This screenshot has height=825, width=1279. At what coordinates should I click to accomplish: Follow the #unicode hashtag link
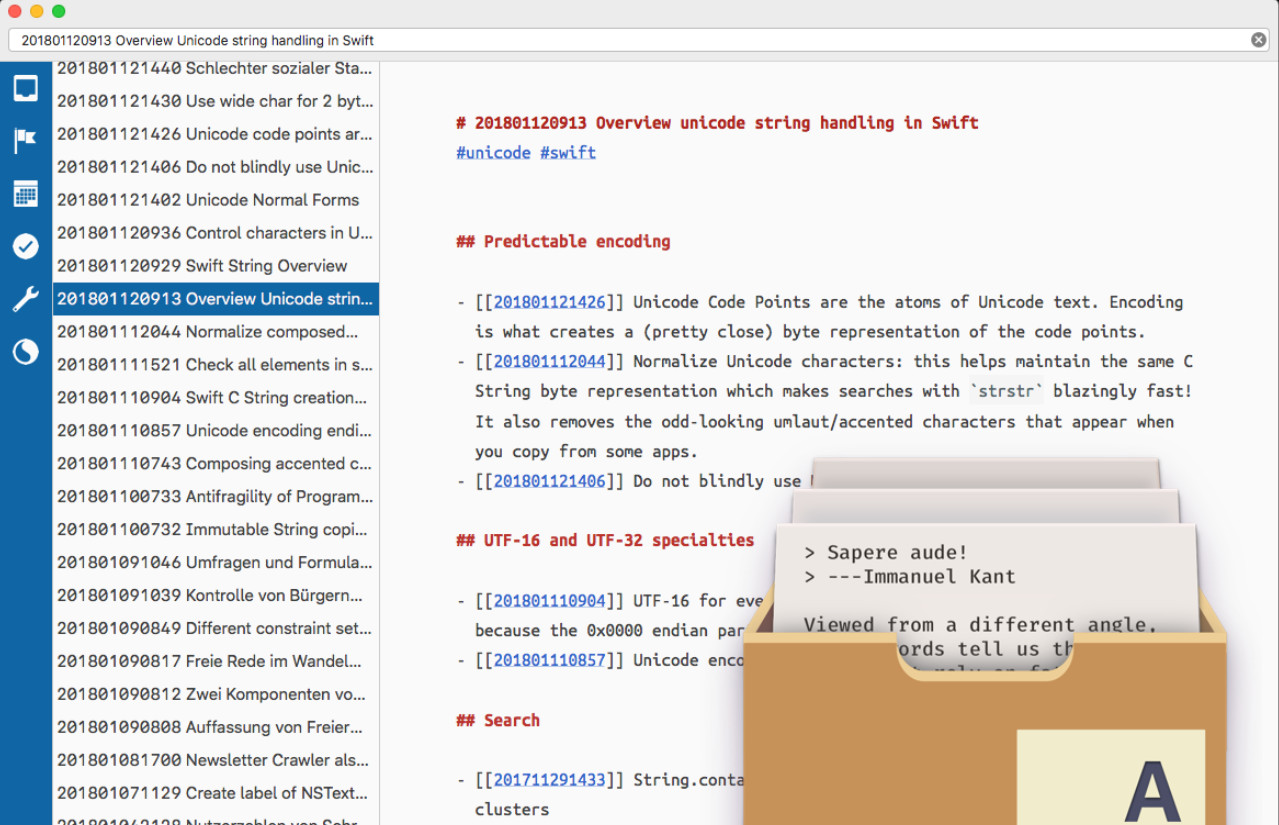493,153
